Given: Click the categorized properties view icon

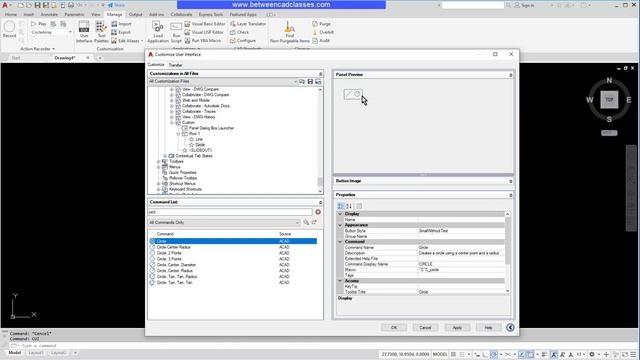Looking at the screenshot, I should point(341,206).
